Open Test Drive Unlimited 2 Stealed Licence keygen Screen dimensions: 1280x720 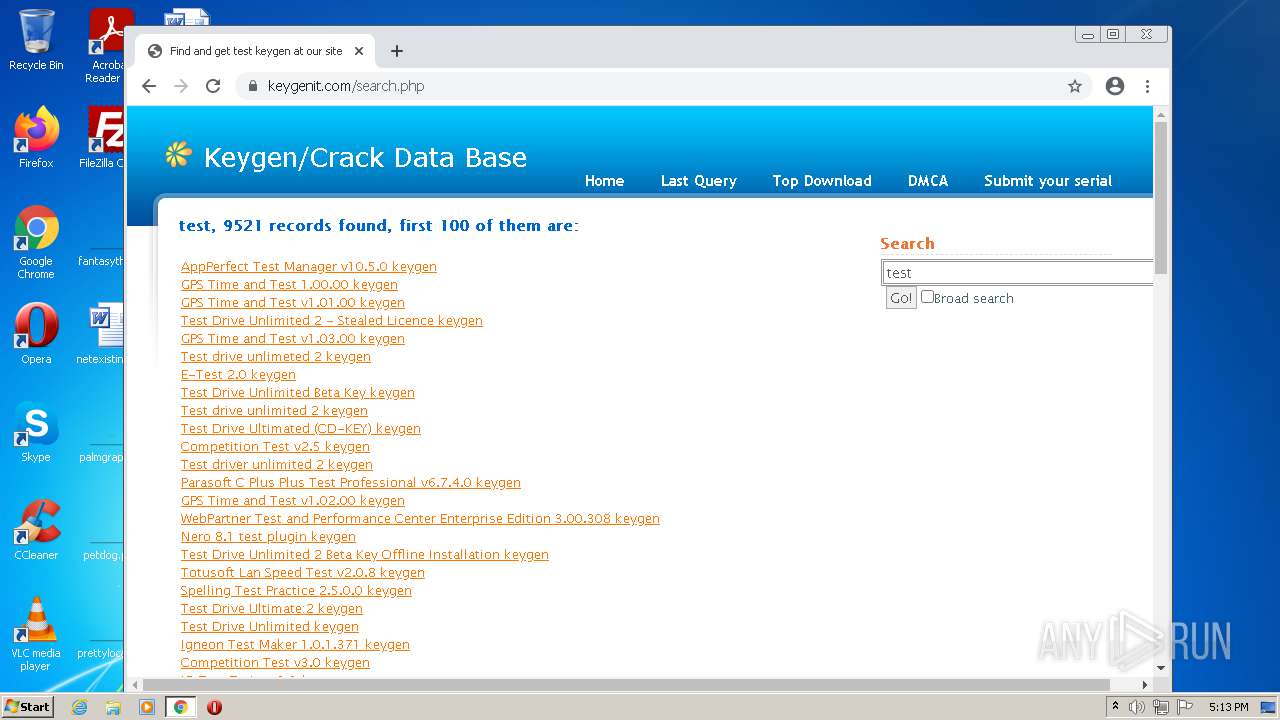point(332,321)
